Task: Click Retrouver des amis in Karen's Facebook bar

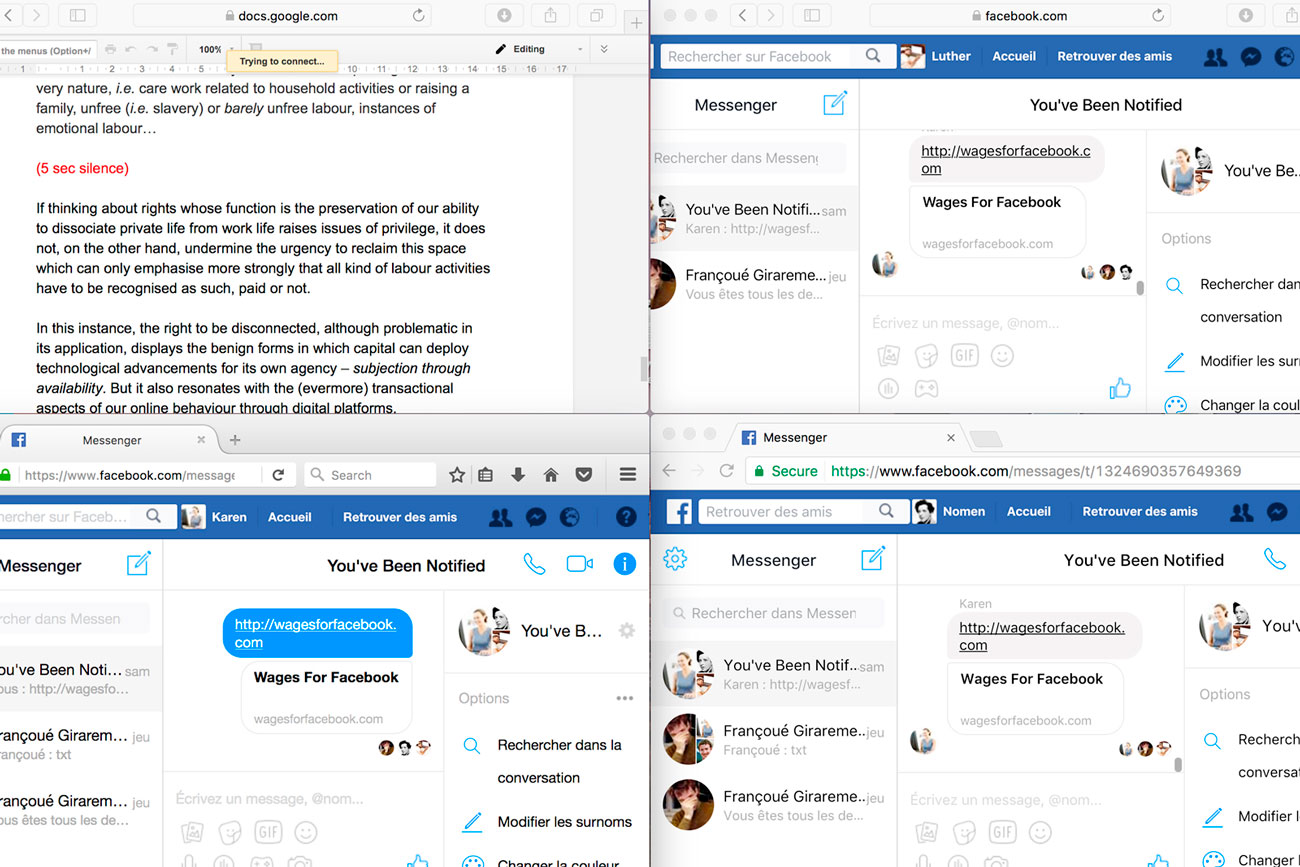Action: click(x=400, y=517)
